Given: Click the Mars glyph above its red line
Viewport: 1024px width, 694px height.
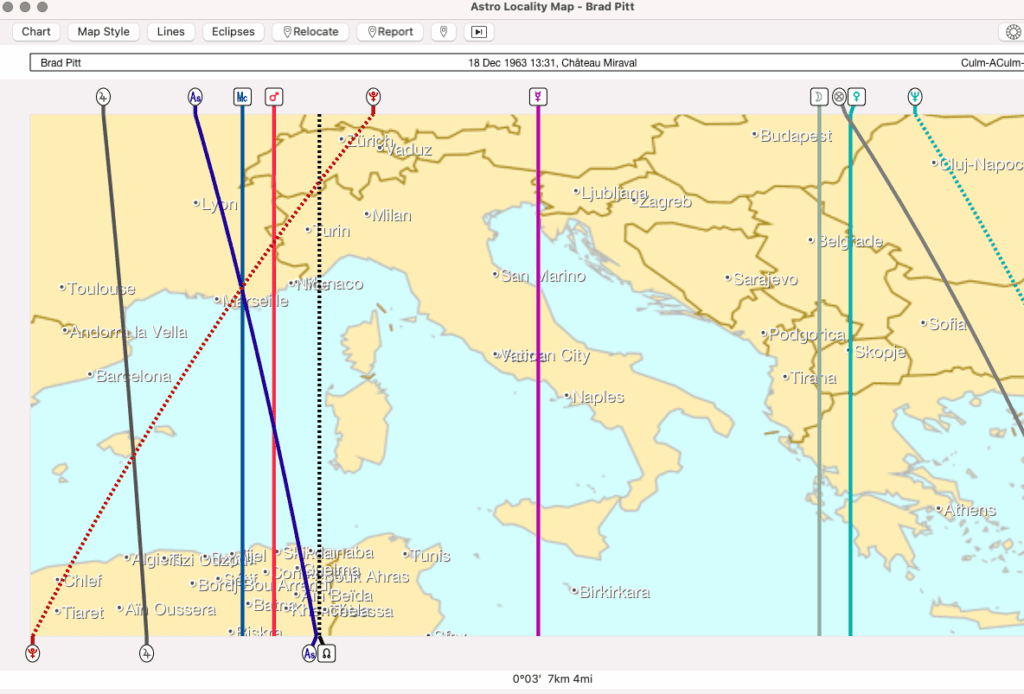Looking at the screenshot, I should point(273,97).
